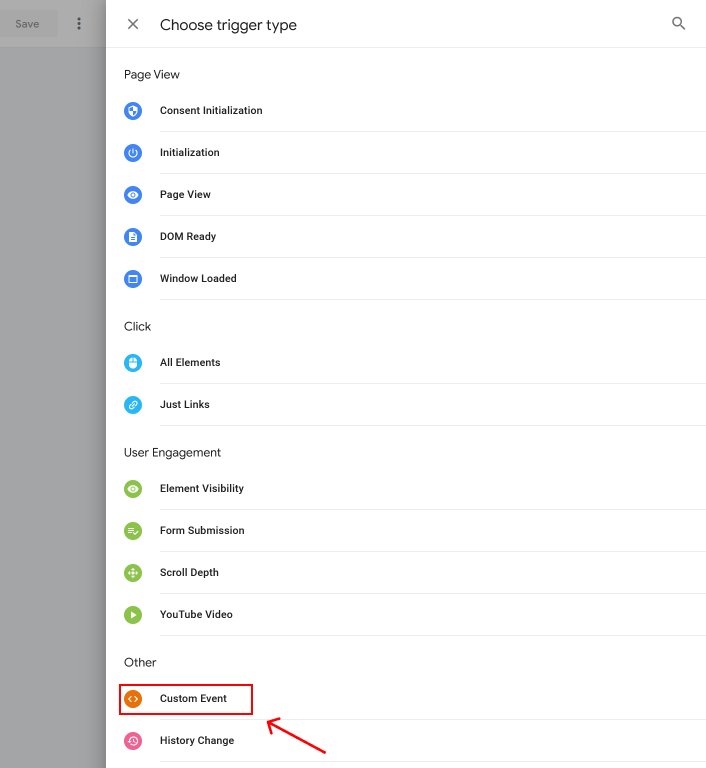Viewport: 706px width, 768px height.
Task: Click the Save button
Action: coord(27,24)
